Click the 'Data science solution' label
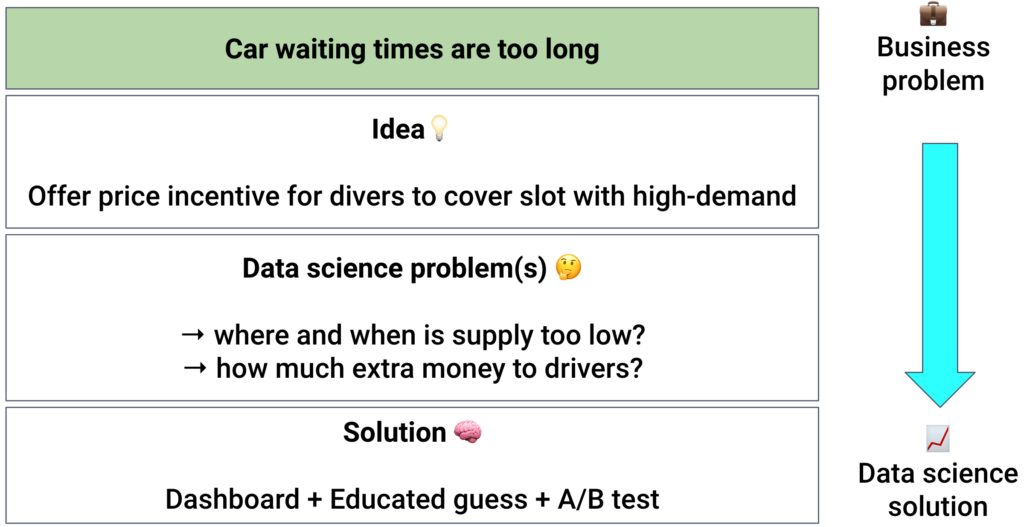 (938, 489)
